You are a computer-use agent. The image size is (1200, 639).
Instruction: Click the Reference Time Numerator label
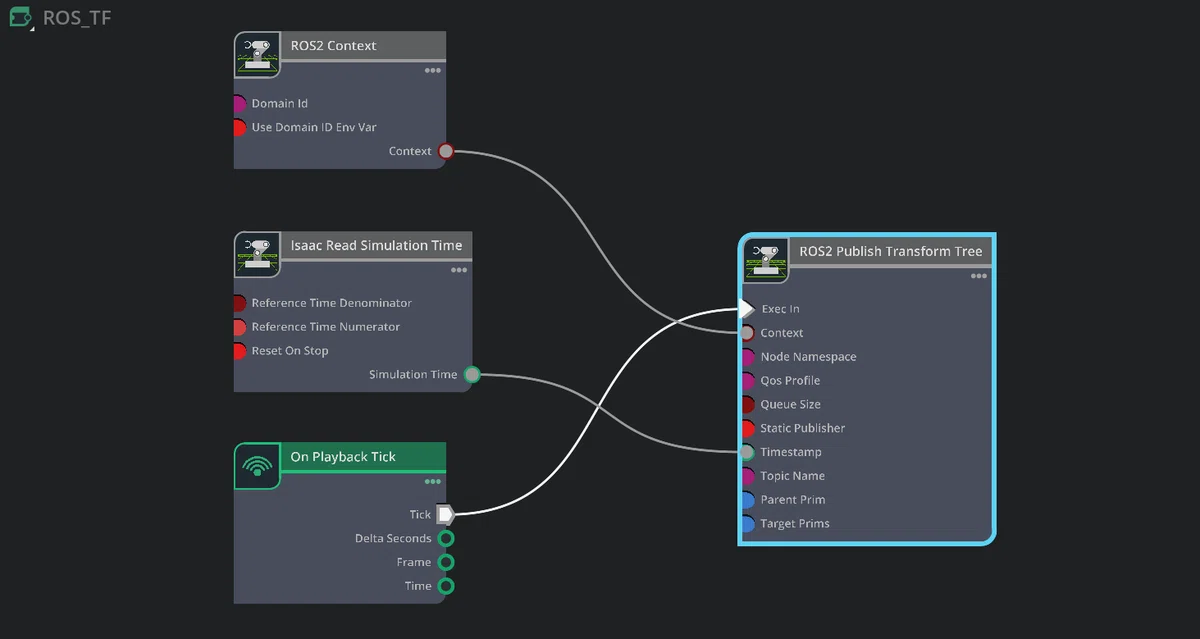pyautogui.click(x=326, y=327)
